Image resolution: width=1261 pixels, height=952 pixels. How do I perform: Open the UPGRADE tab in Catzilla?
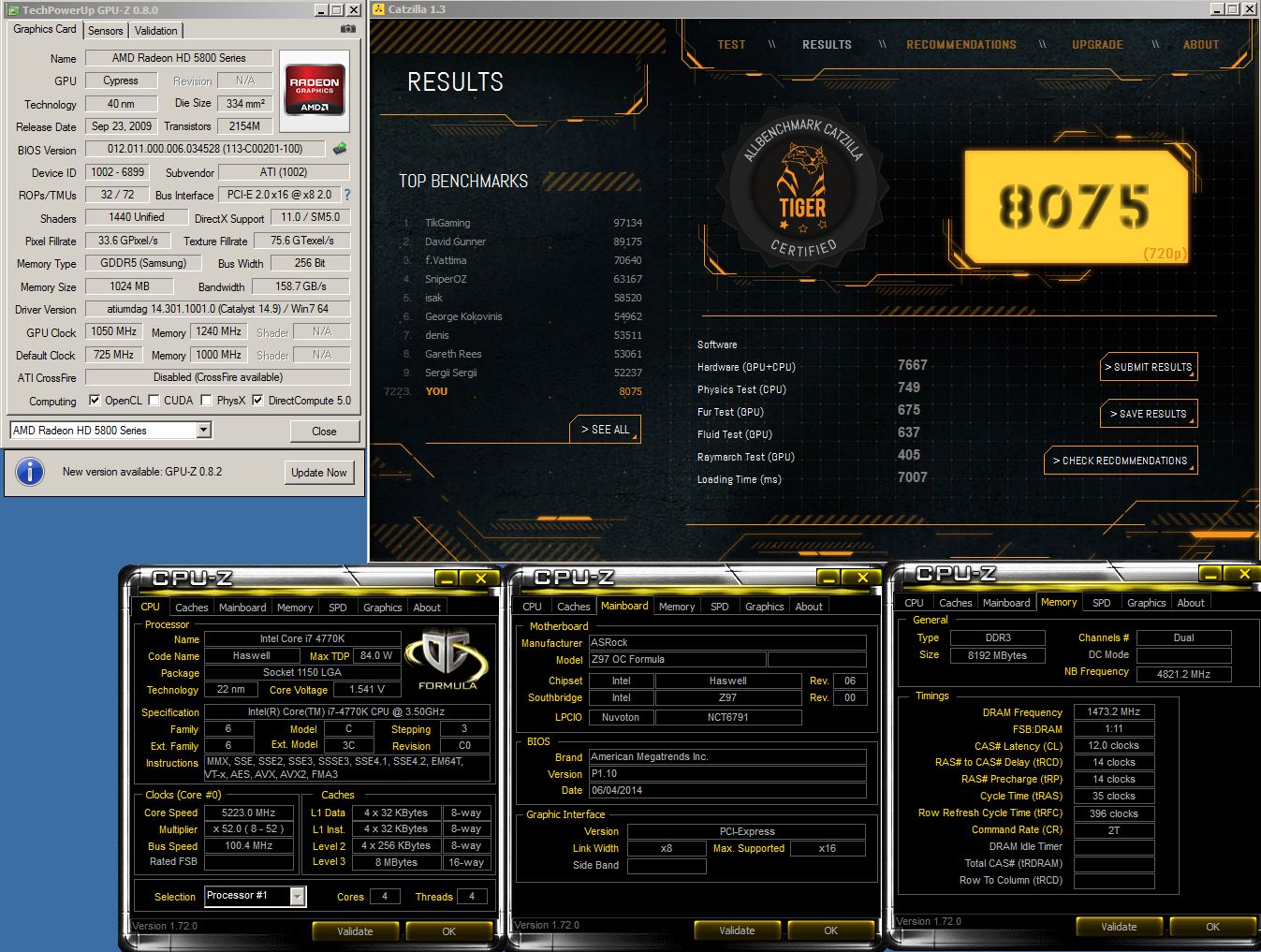click(1098, 45)
